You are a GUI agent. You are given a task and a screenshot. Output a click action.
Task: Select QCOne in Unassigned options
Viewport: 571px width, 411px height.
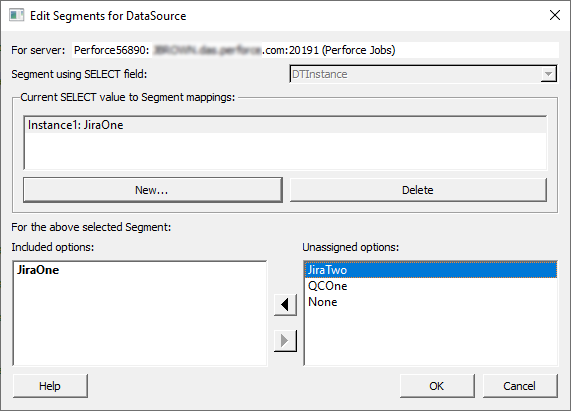pyautogui.click(x=431, y=286)
